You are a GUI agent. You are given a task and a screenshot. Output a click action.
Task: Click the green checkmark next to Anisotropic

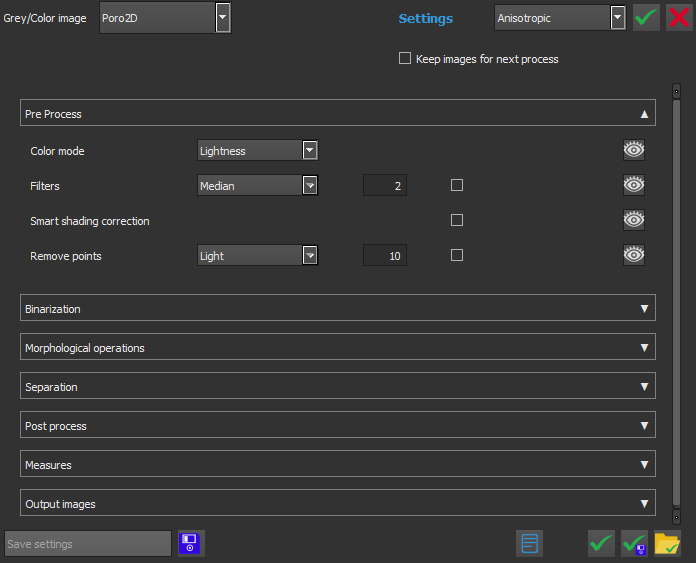tap(646, 18)
